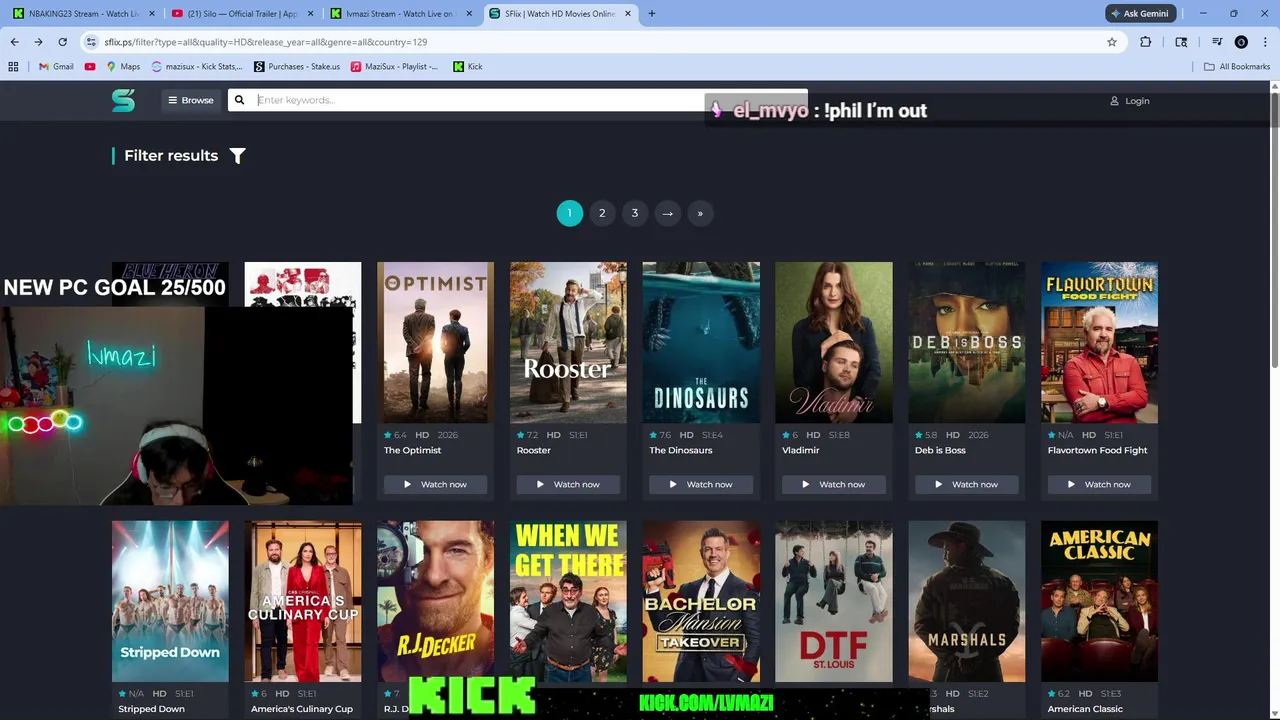Open R.J. Decker poster thumbnail

click(435, 601)
